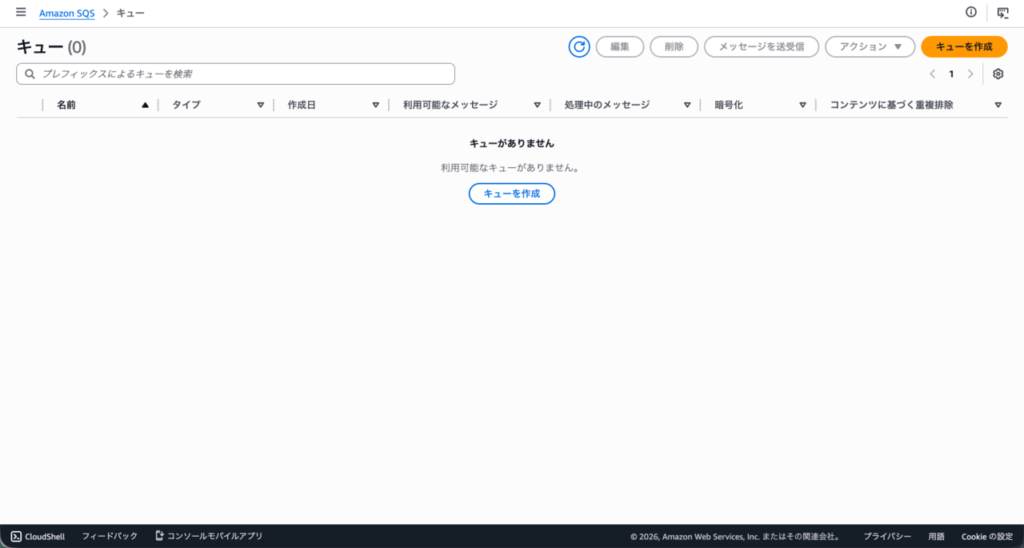Click Amazon SQS breadcrumb link
Viewport: 1024px width, 548px height.
(x=66, y=12)
